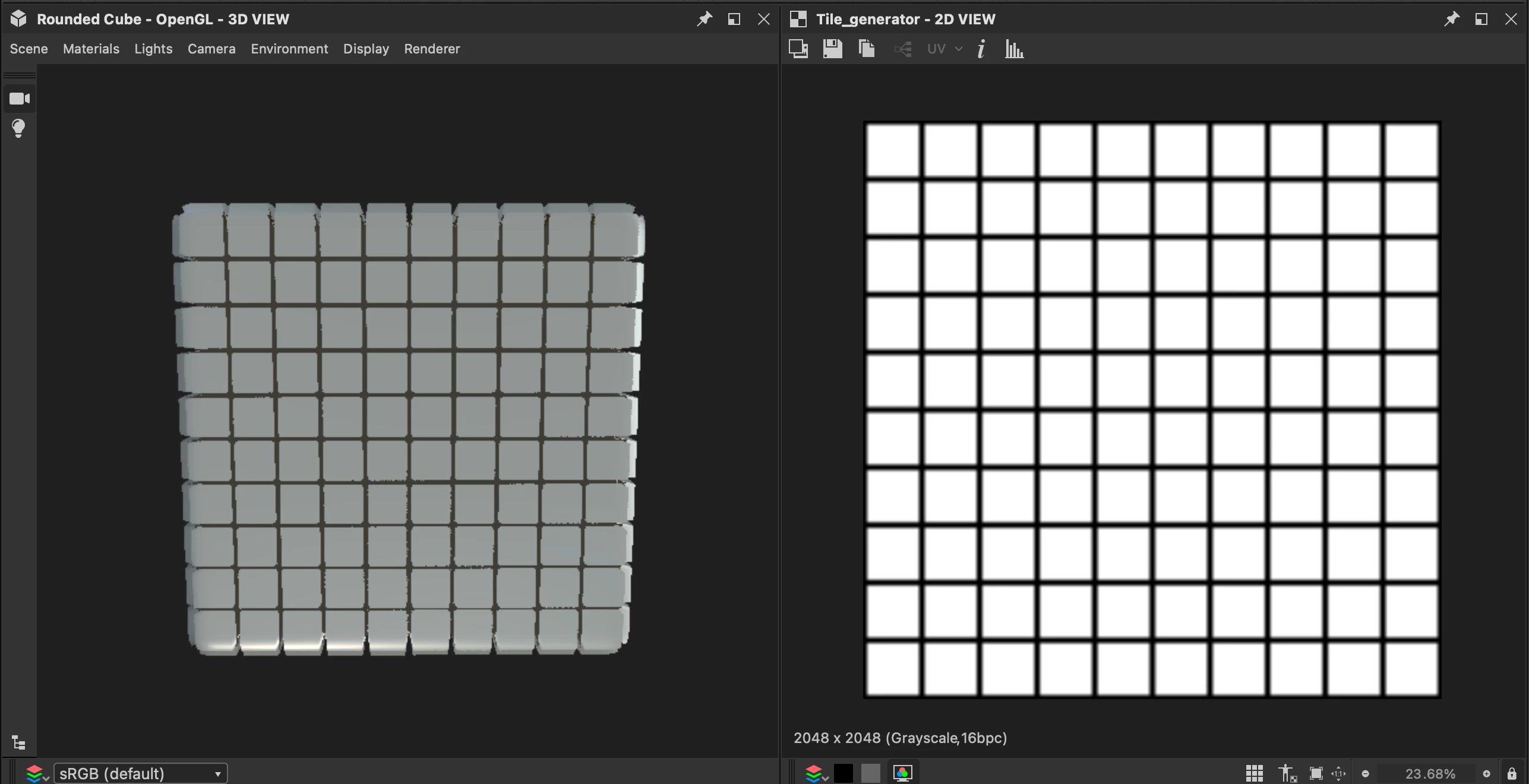This screenshot has height=784, width=1529.
Task: Open the color layers dropdown in 2D view
Action: coord(816,773)
